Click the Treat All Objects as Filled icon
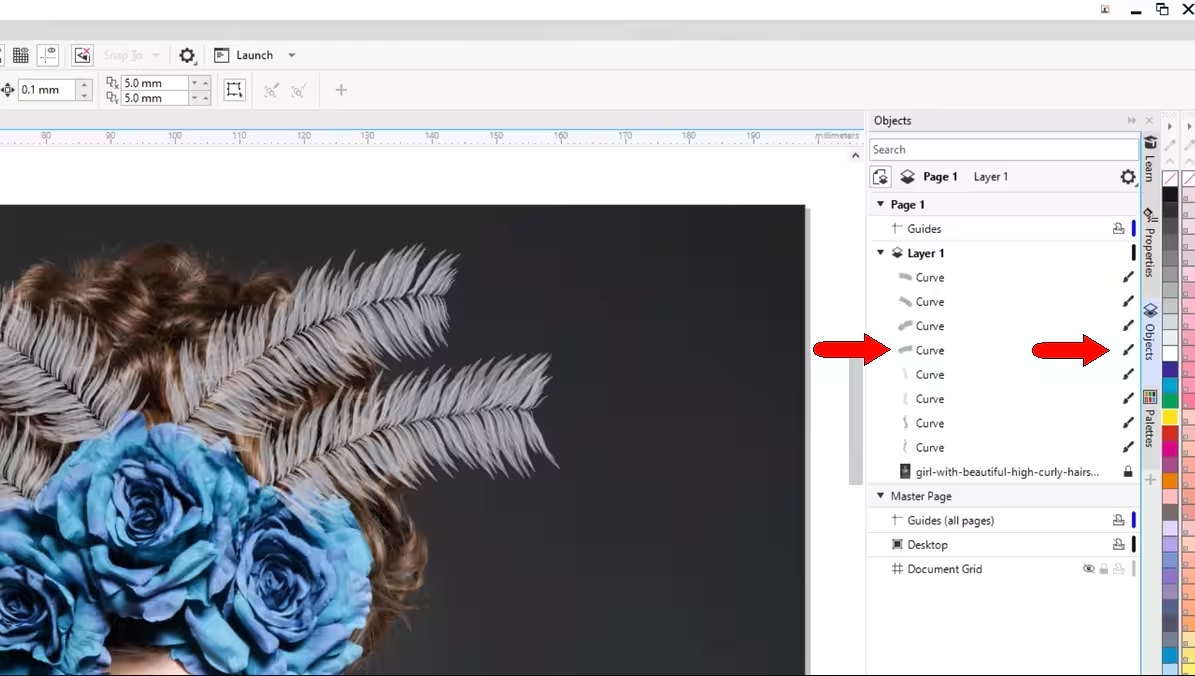The image size is (1195, 676). (x=234, y=90)
